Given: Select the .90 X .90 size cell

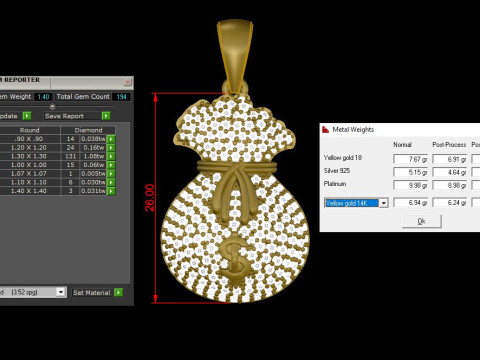Looking at the screenshot, I should click(x=29, y=139).
